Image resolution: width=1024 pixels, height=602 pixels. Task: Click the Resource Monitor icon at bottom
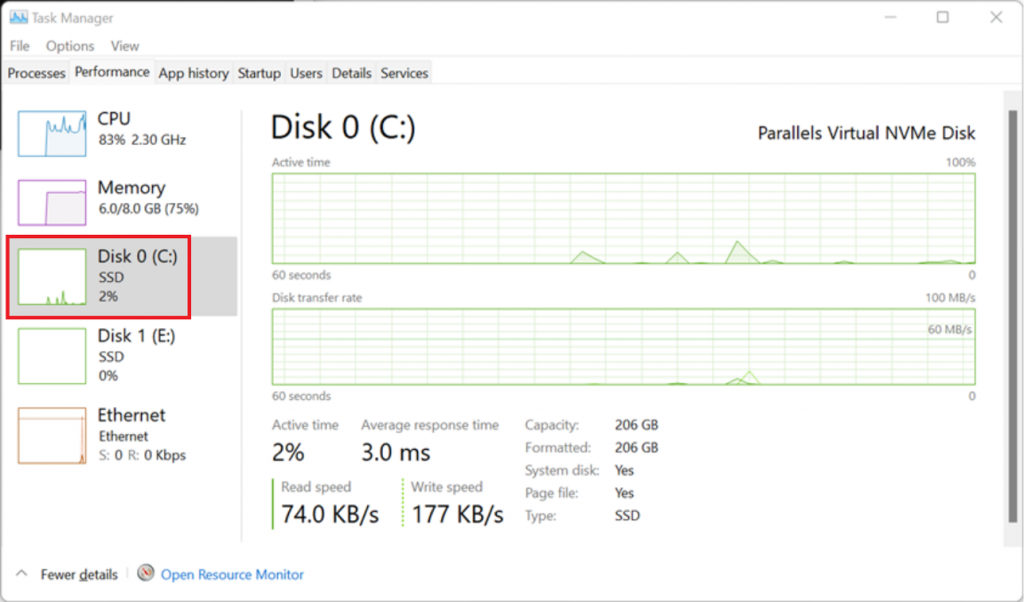coord(146,574)
